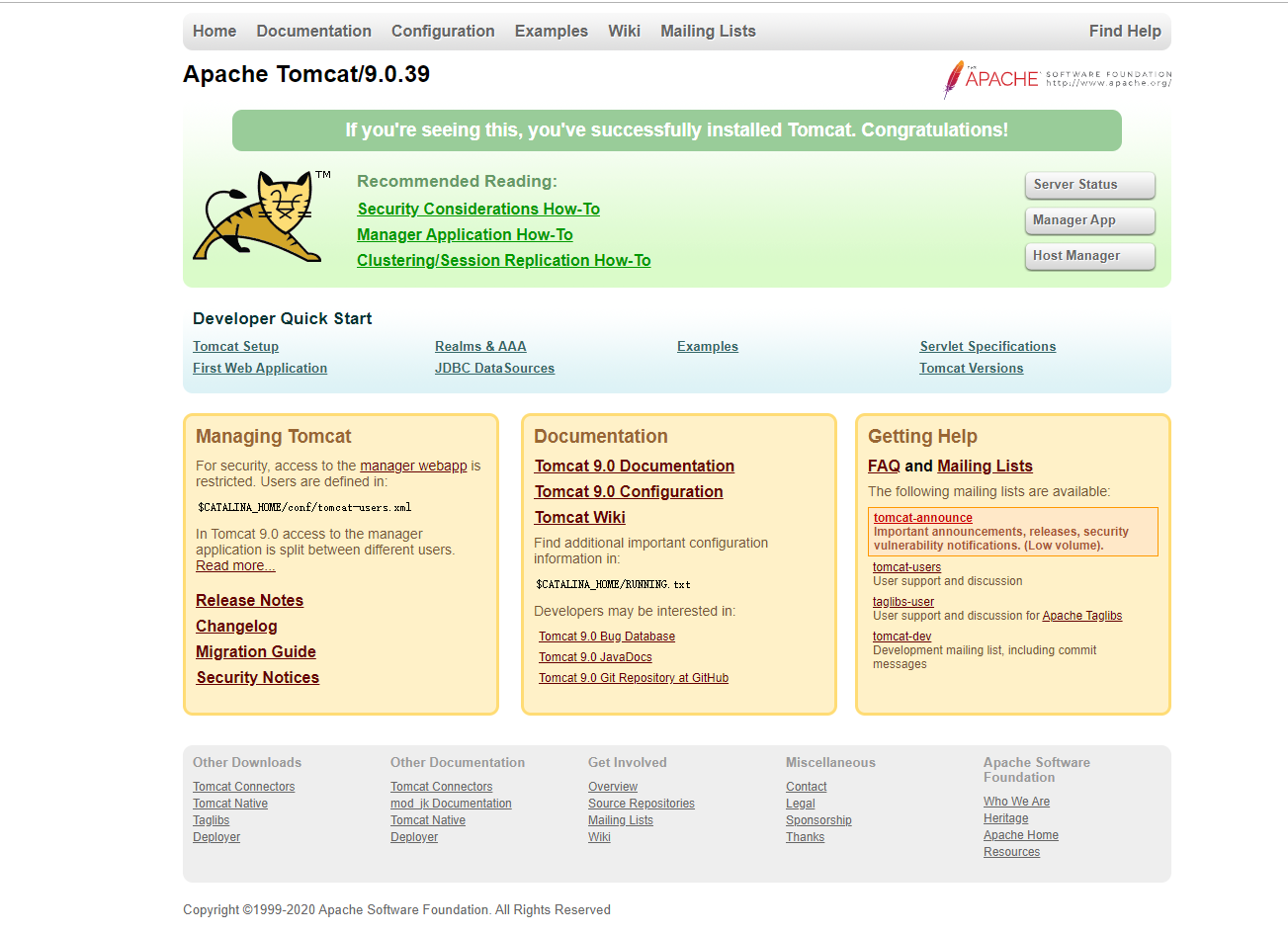1288x935 pixels.
Task: Open mod_jk Documentation link
Action: point(451,804)
